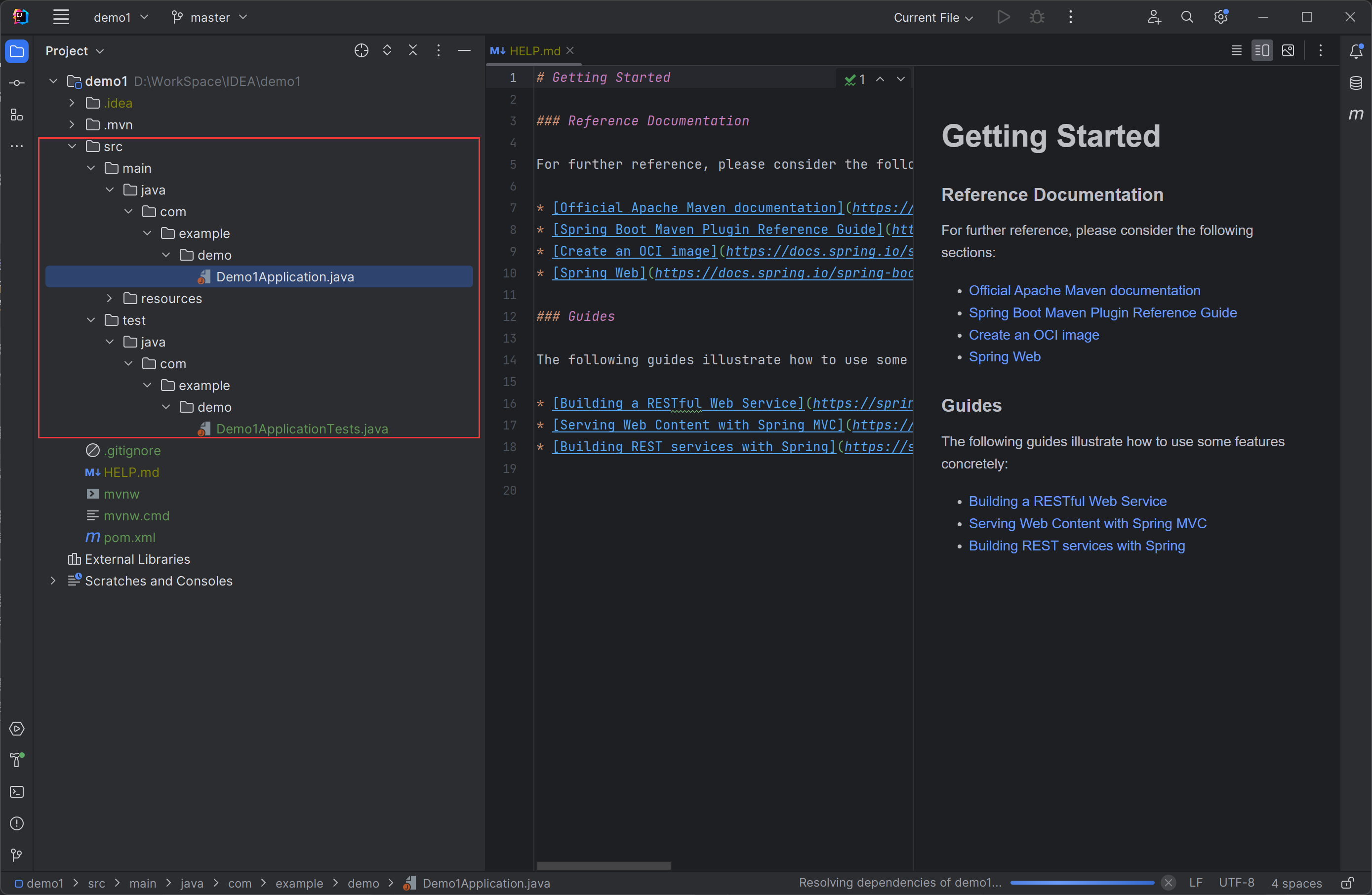The width and height of the screenshot is (1372, 895).
Task: Select the HELP.md editor tab
Action: 534,51
